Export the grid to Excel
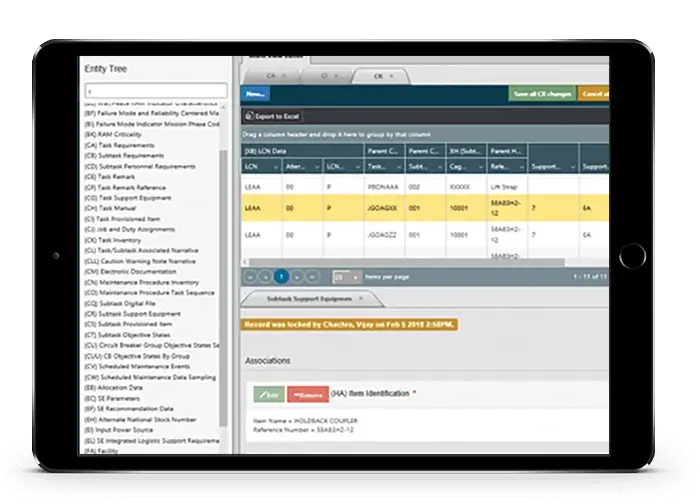Image resolution: width=700 pixels, height=504 pixels. (x=272, y=116)
